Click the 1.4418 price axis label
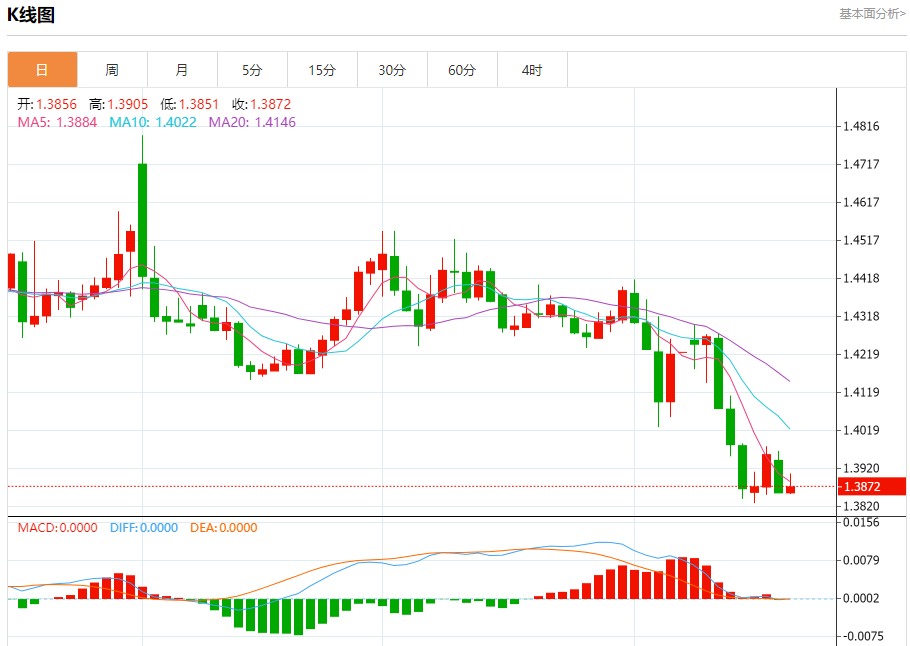This screenshot has width=910, height=646. click(x=861, y=278)
